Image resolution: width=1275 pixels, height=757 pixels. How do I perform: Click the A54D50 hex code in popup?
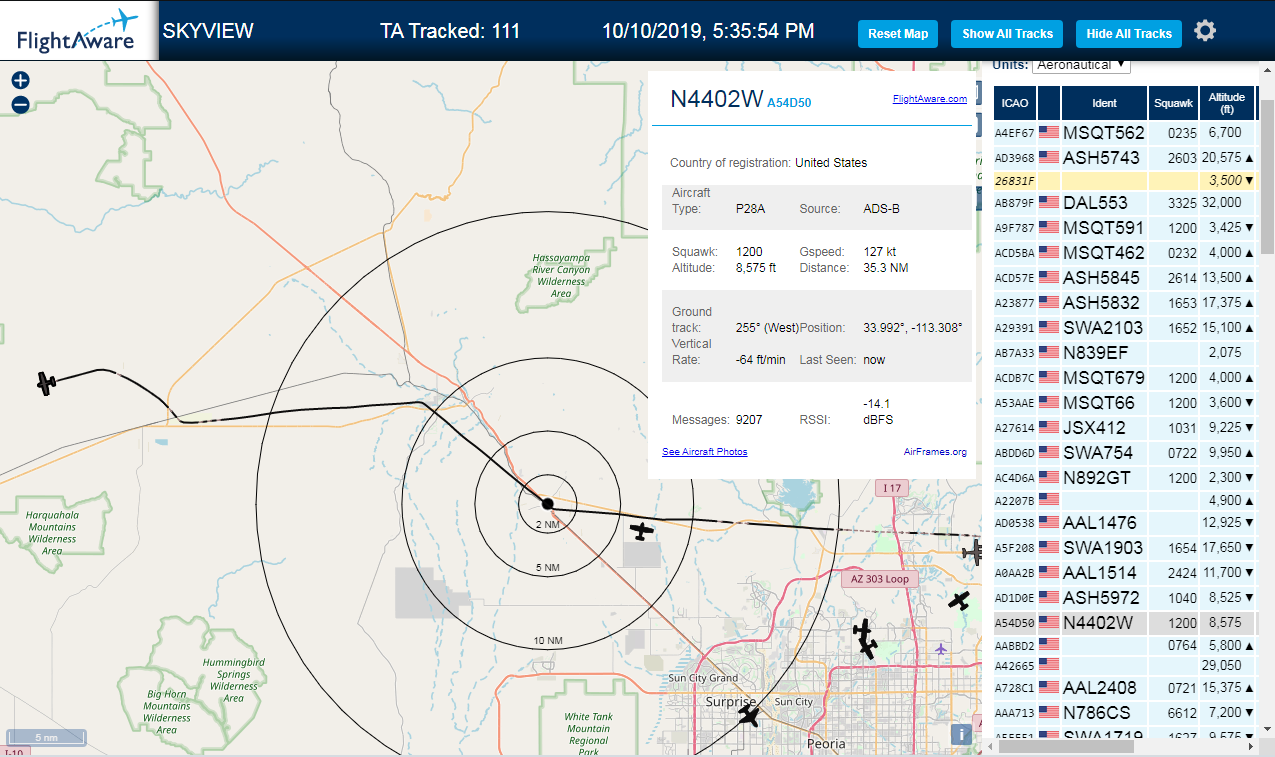(x=789, y=102)
